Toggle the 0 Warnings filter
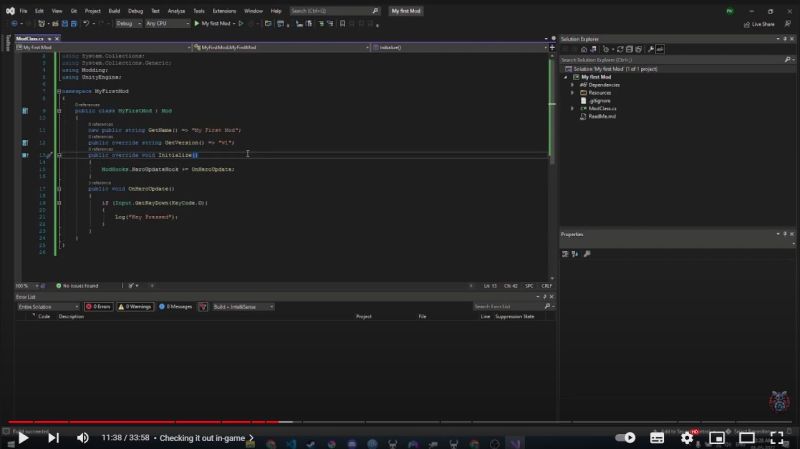Screen dimensions: 800x449 pos(135,307)
